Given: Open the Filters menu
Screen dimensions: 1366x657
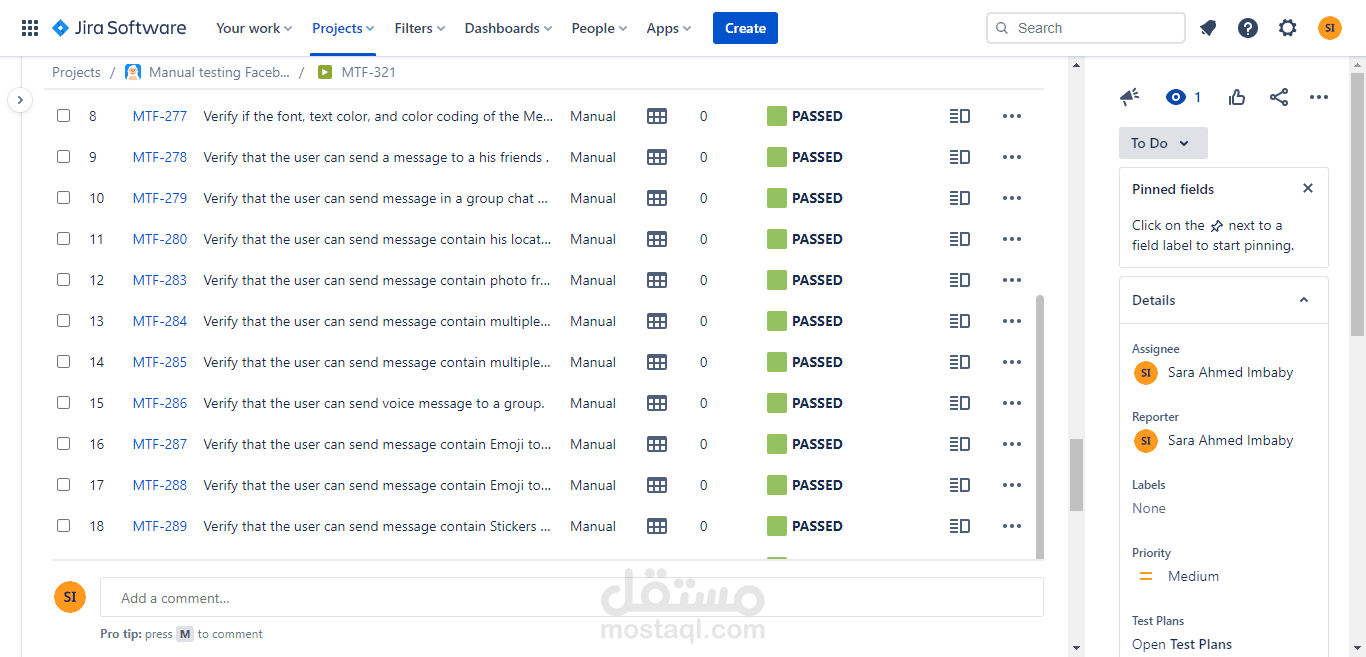Looking at the screenshot, I should (x=420, y=28).
